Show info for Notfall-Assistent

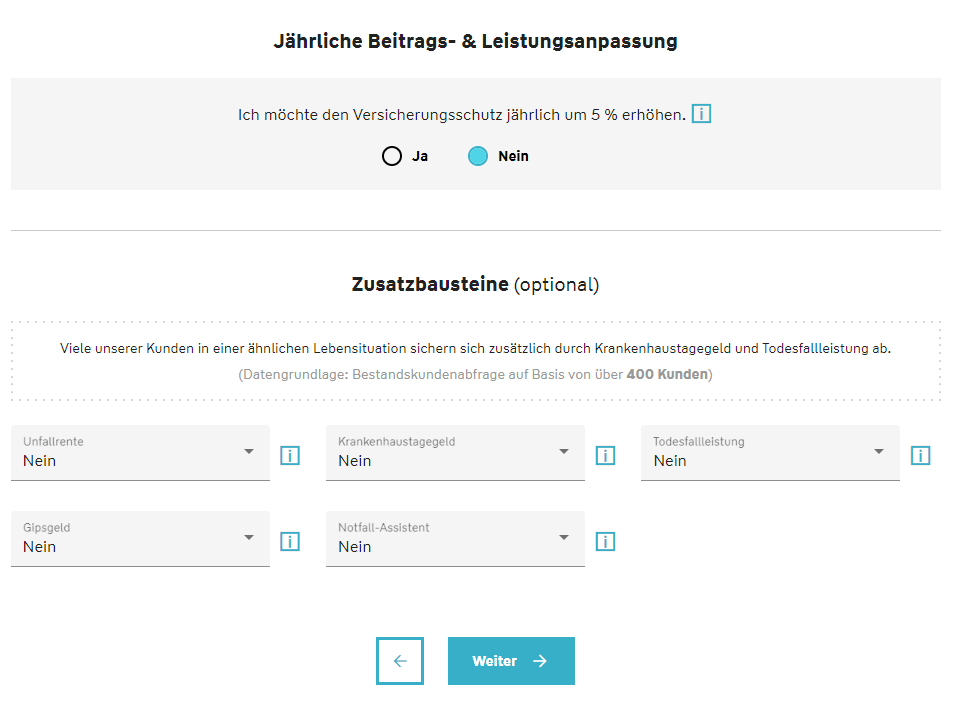click(605, 541)
